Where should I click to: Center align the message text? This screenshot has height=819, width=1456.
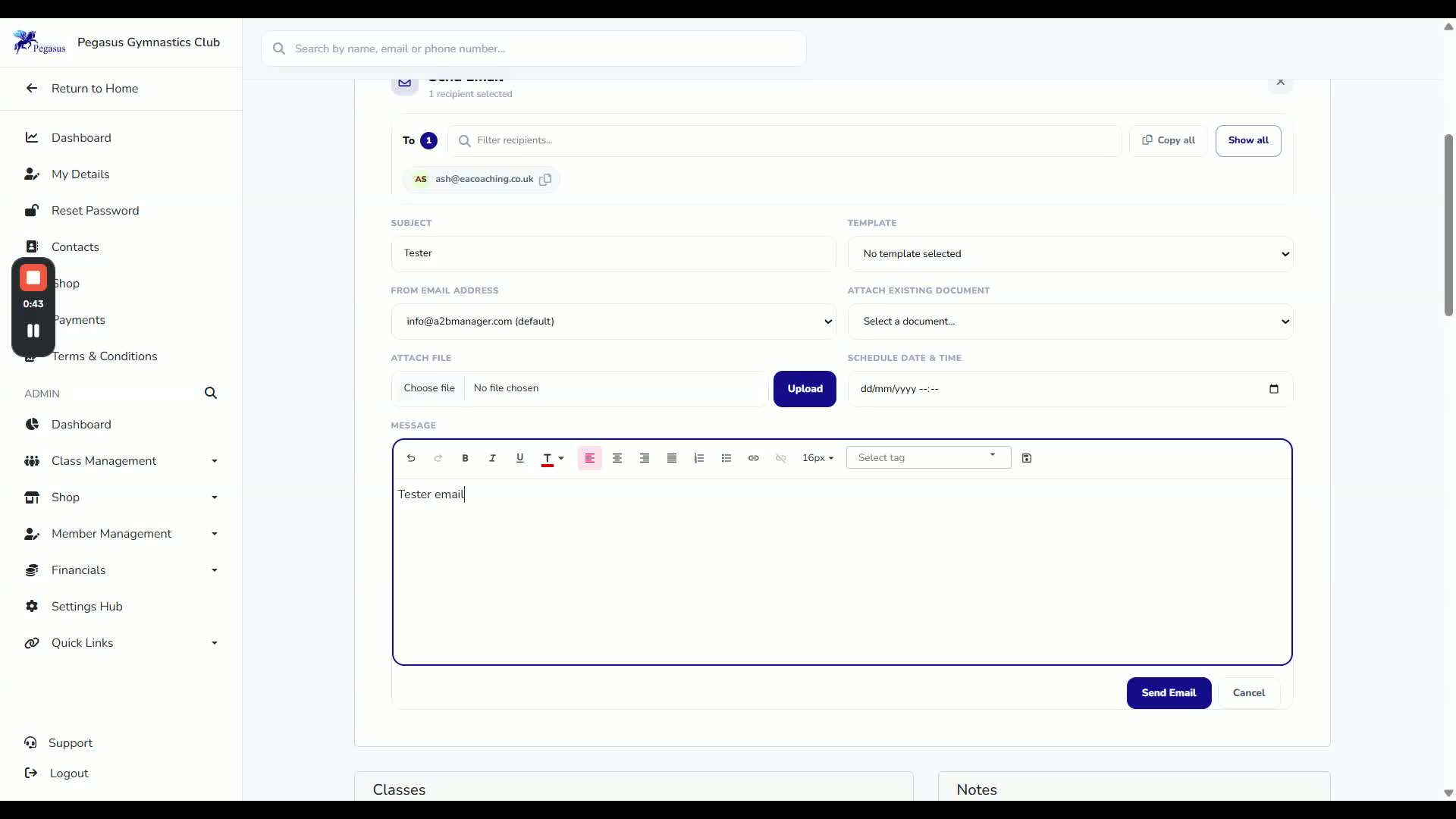click(617, 458)
